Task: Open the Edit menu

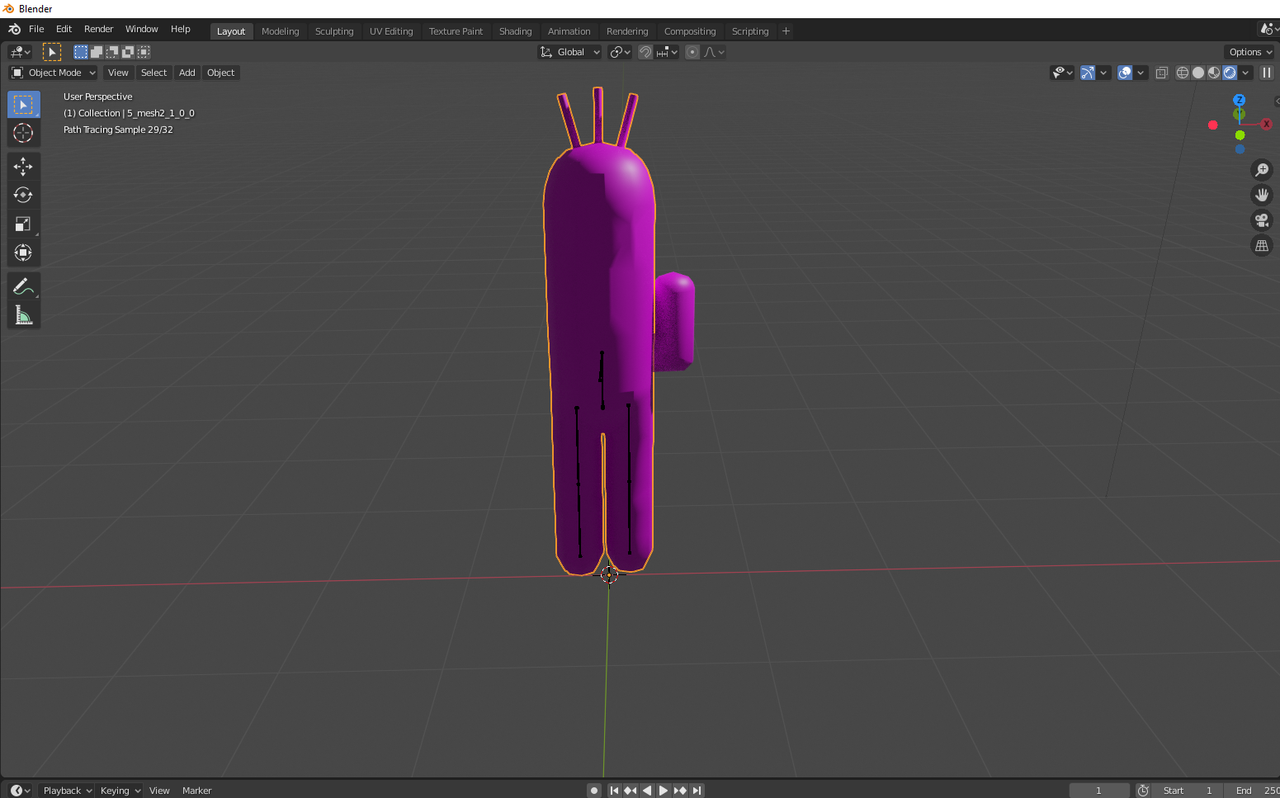Action: pyautogui.click(x=63, y=29)
